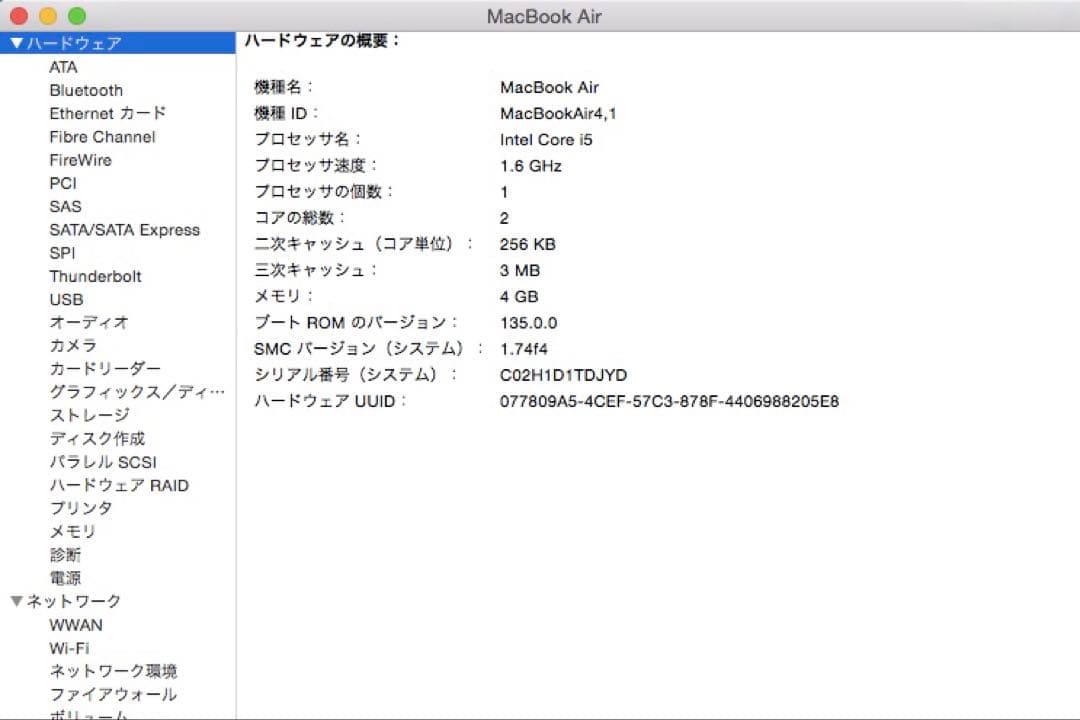Select 電源 sidebar item
The width and height of the screenshot is (1080, 720).
pos(65,578)
